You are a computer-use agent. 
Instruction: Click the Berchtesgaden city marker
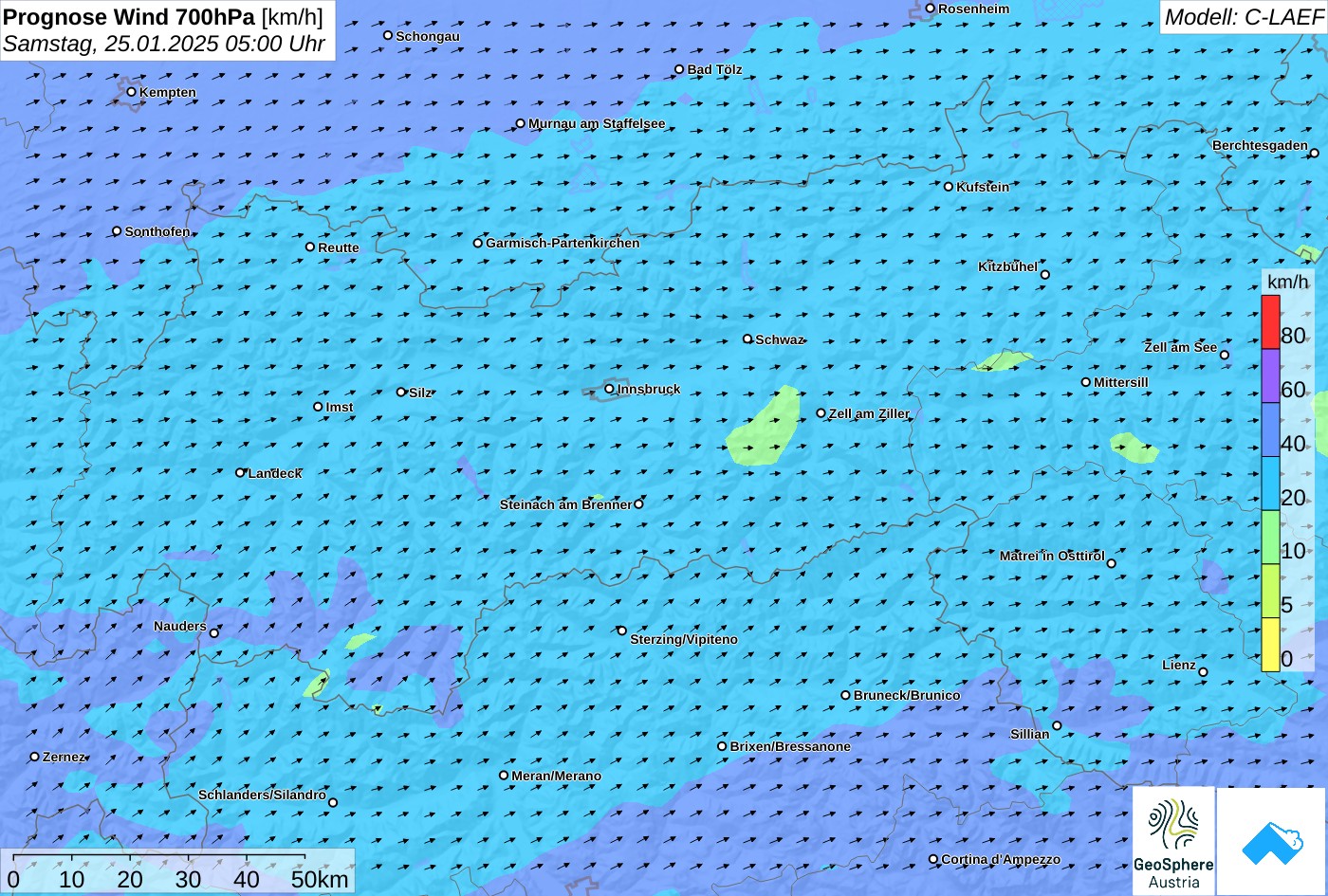[1314, 153]
